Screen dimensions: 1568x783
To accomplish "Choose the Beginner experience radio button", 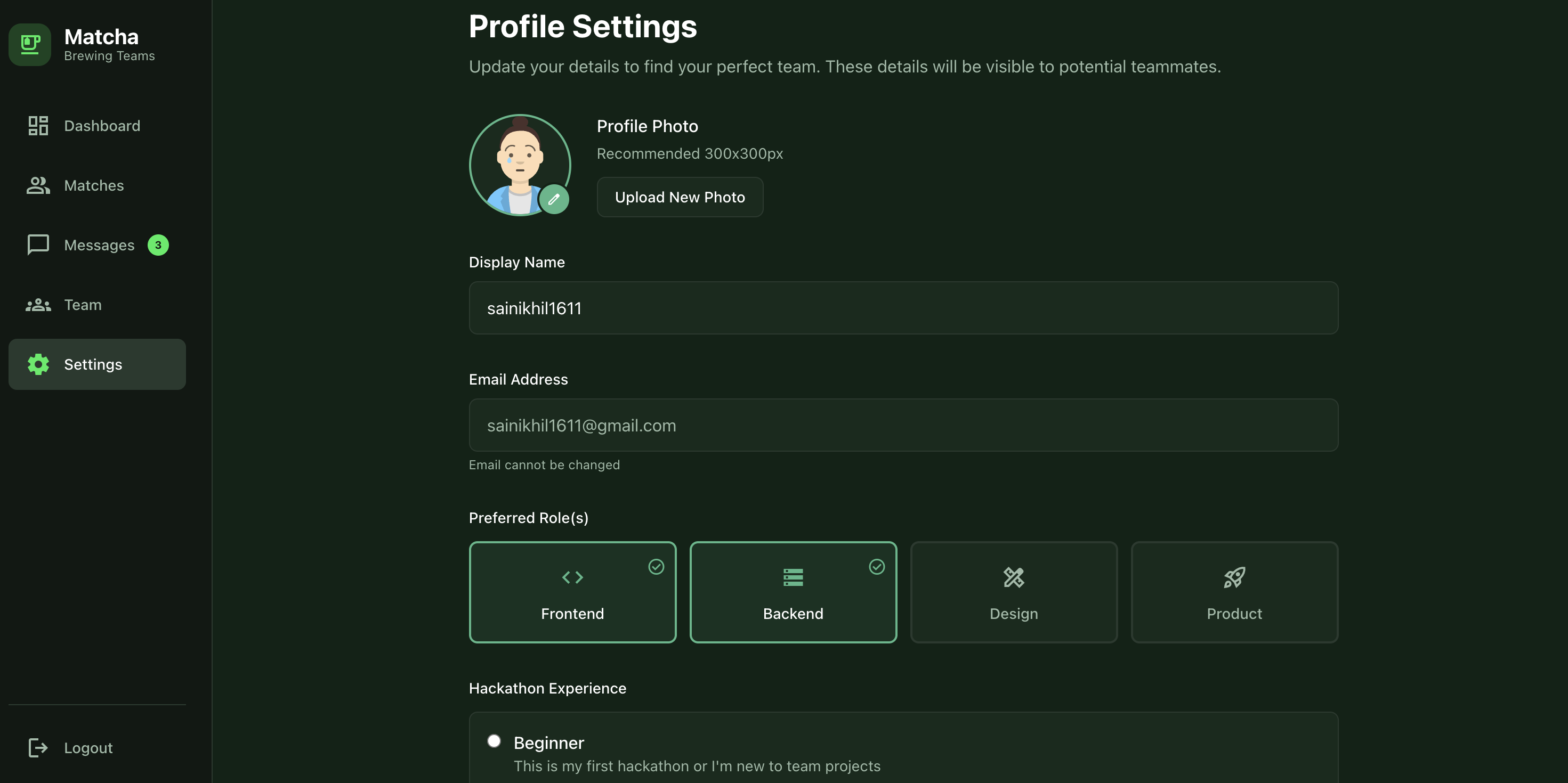I will coord(494,741).
